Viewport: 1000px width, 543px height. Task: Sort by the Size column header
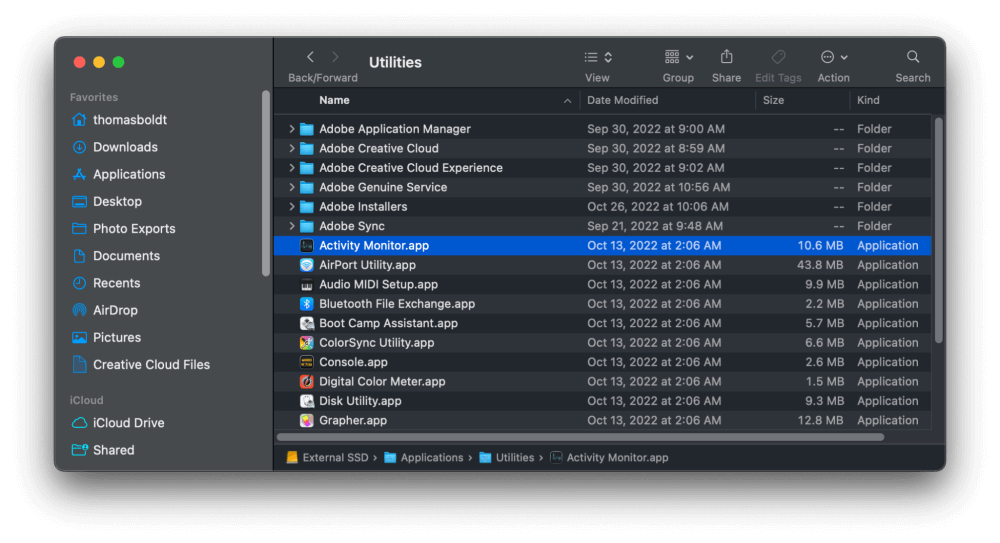pyautogui.click(x=773, y=100)
